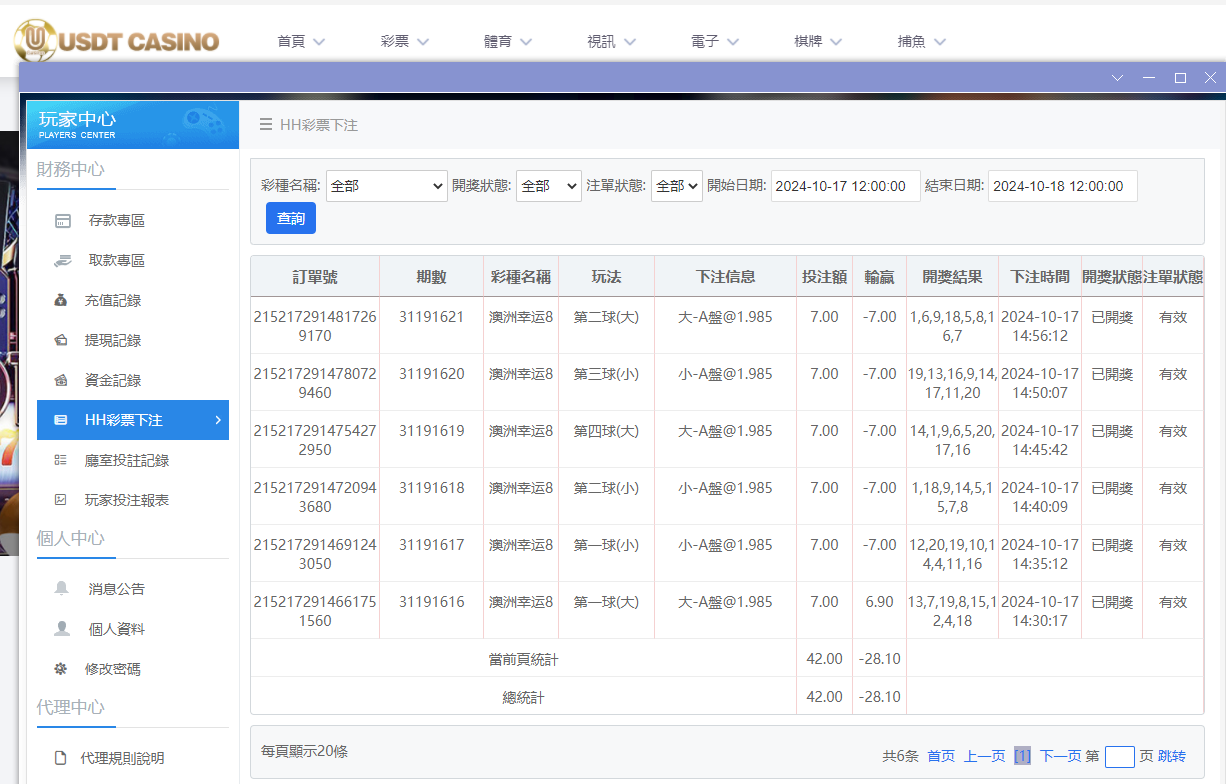Open 廳室投註記錄 via its icon
Viewport: 1226px width, 784px height.
point(62,459)
